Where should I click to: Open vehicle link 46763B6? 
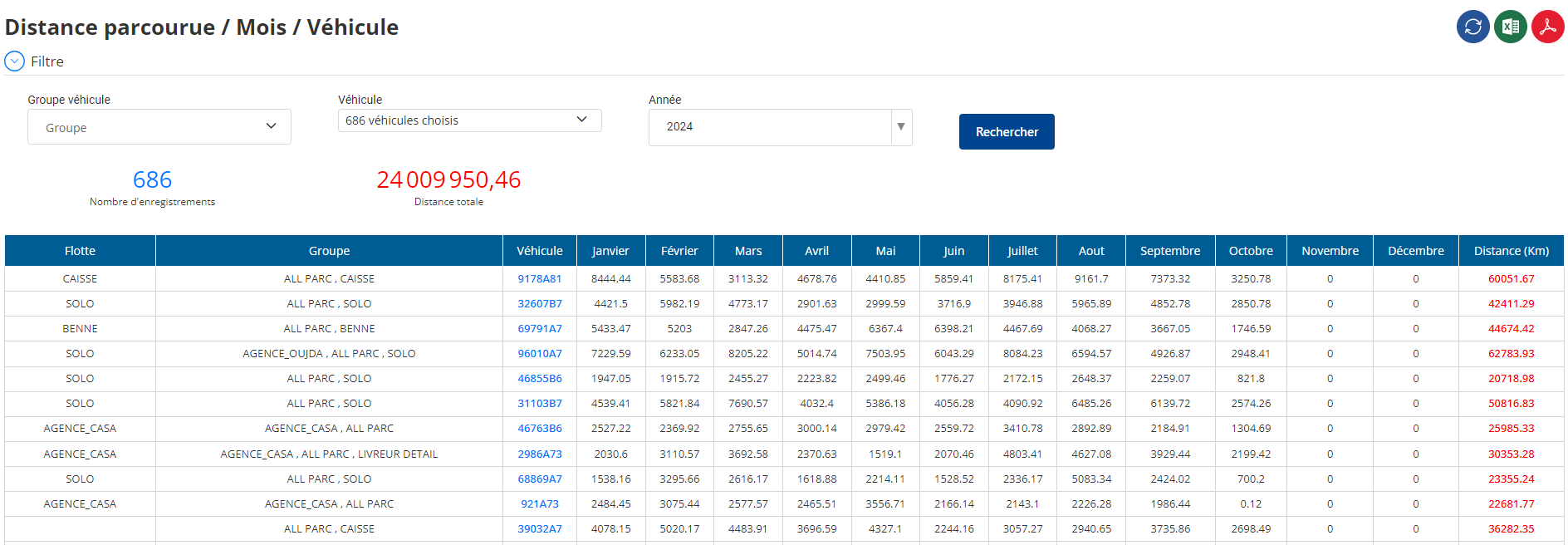(540, 429)
